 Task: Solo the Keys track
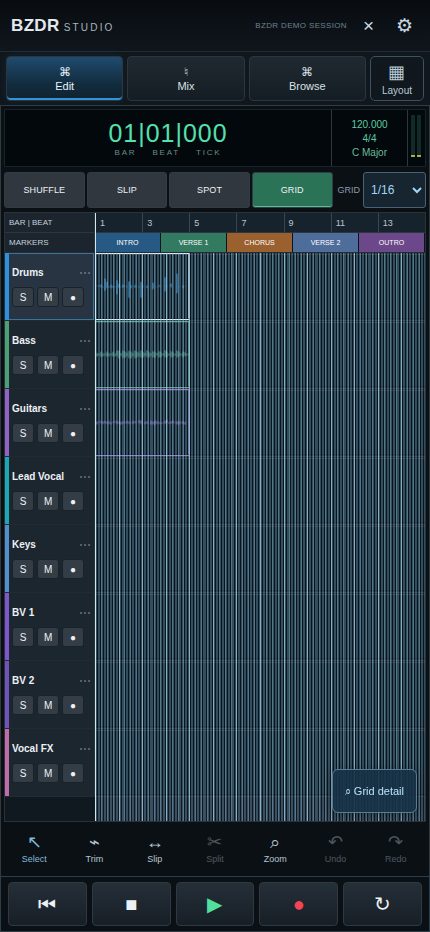coord(23,569)
